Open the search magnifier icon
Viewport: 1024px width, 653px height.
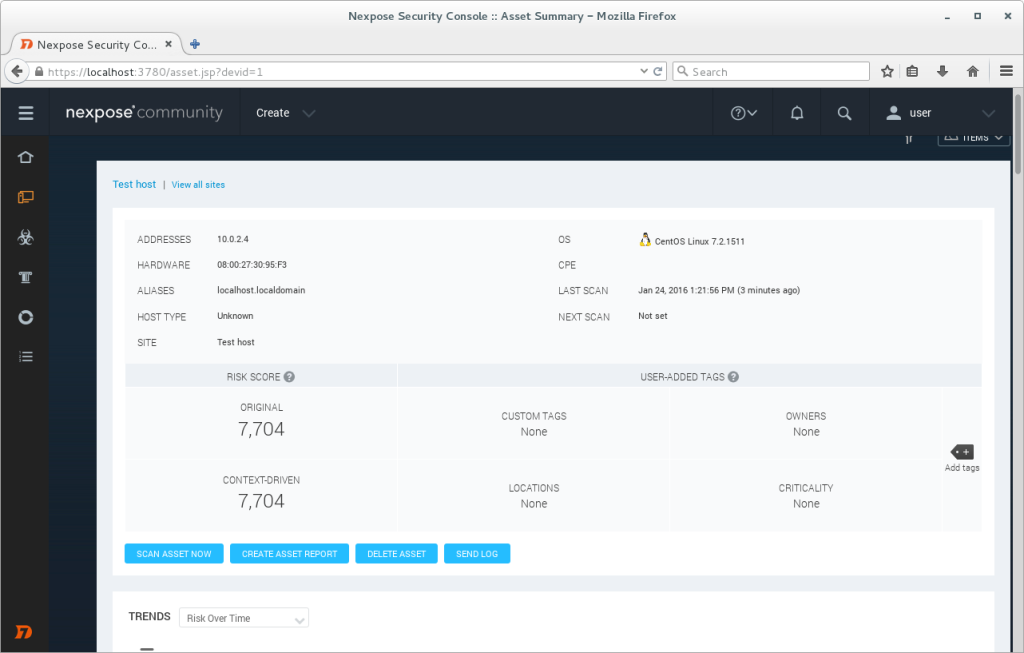coord(844,112)
